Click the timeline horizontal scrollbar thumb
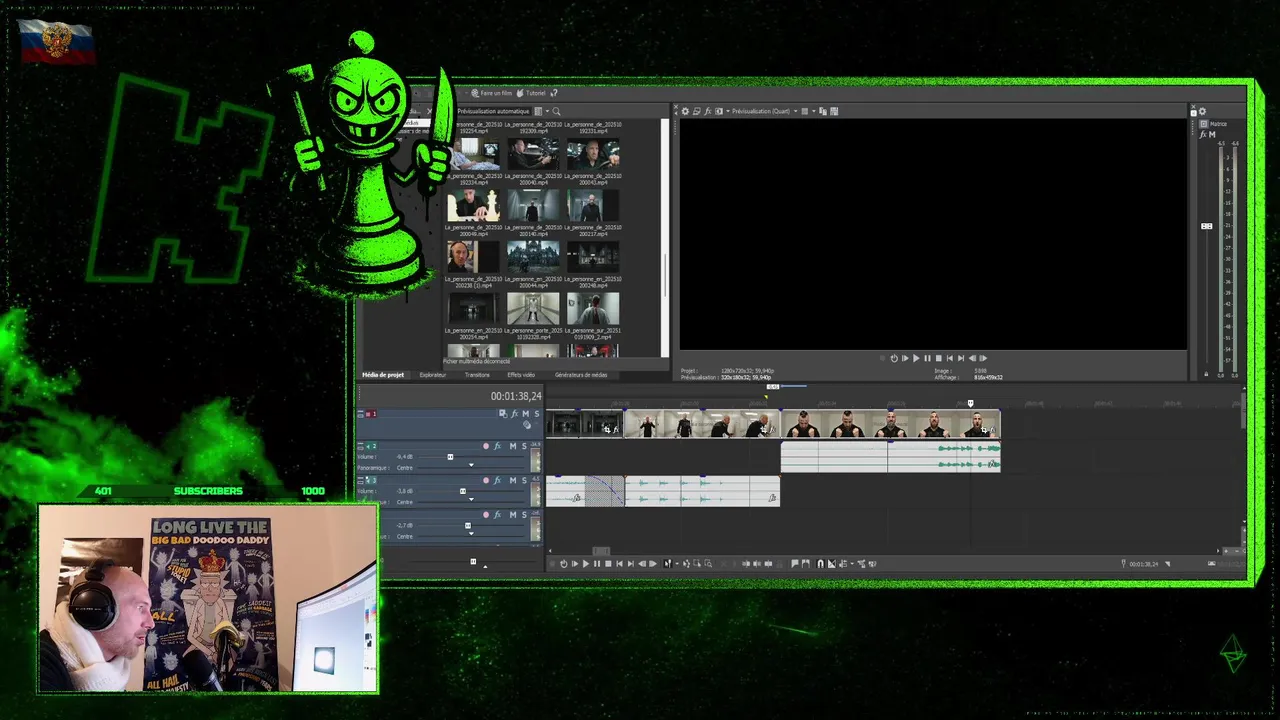This screenshot has width=1280, height=720. (601, 550)
